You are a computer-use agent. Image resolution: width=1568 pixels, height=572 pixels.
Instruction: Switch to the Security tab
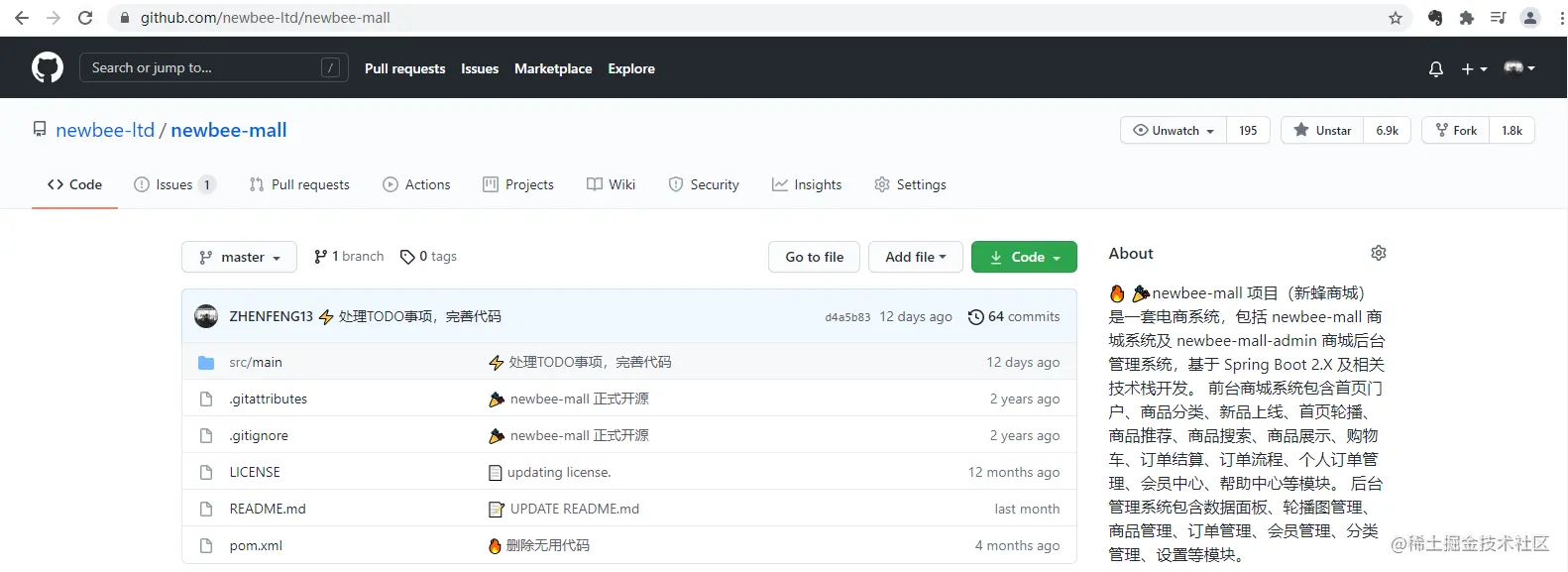click(x=704, y=184)
